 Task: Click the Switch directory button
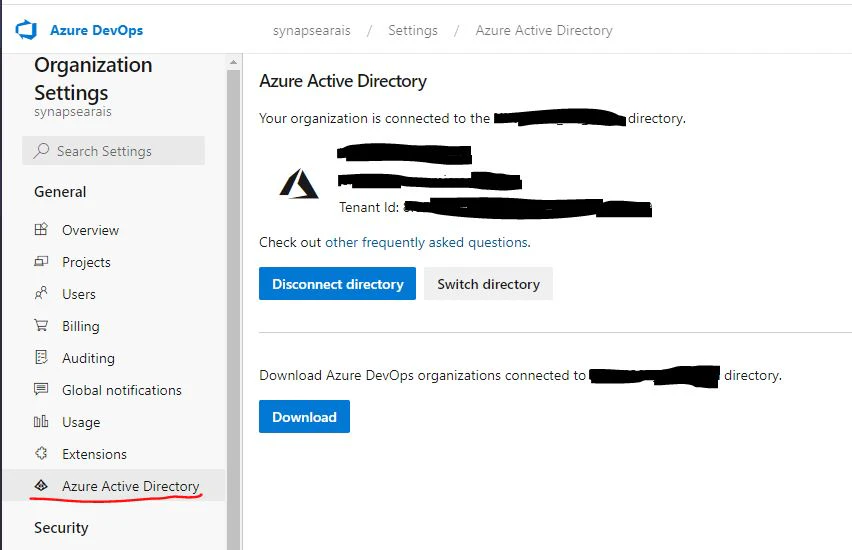pos(488,284)
